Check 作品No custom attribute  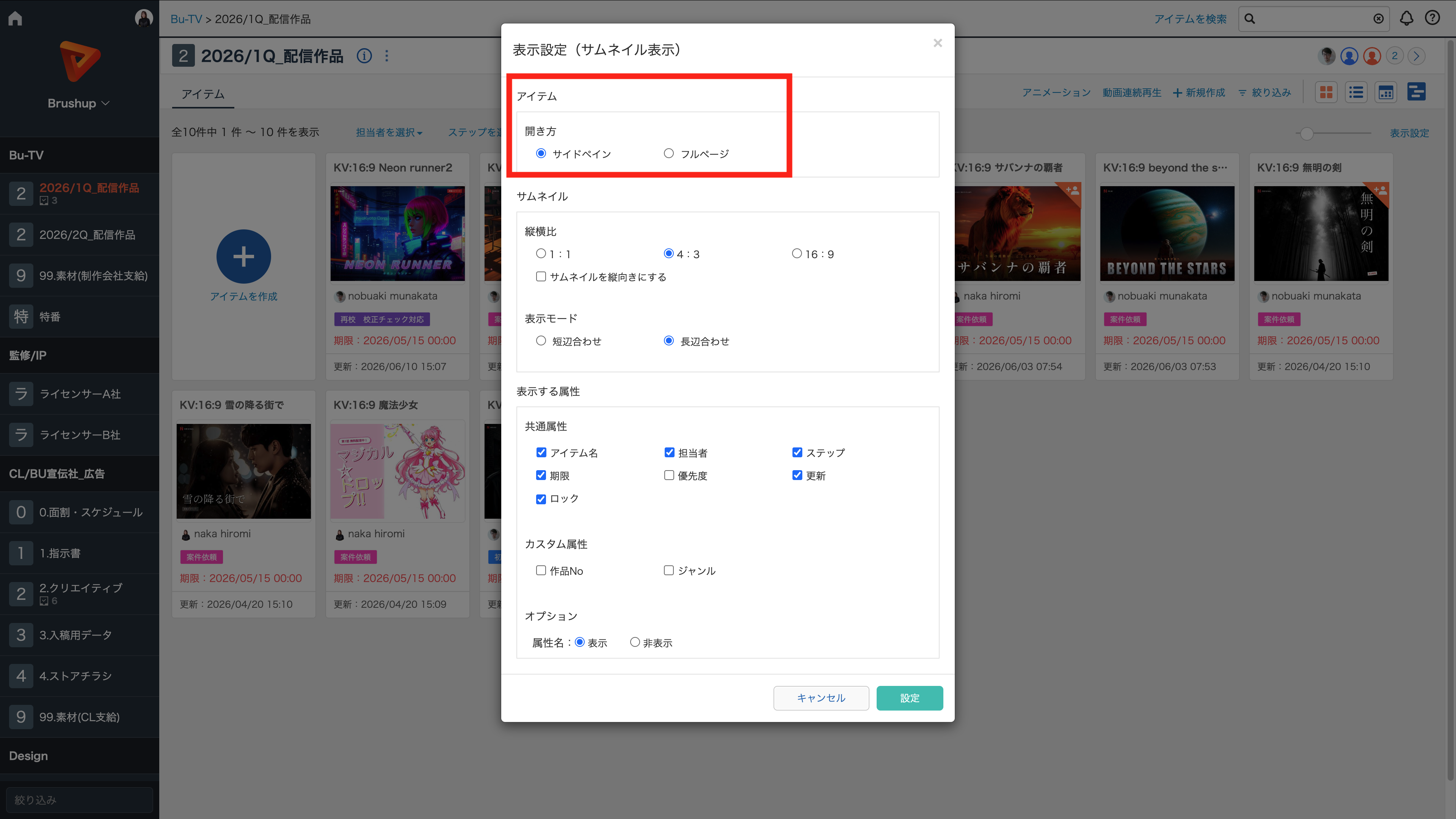tap(541, 571)
